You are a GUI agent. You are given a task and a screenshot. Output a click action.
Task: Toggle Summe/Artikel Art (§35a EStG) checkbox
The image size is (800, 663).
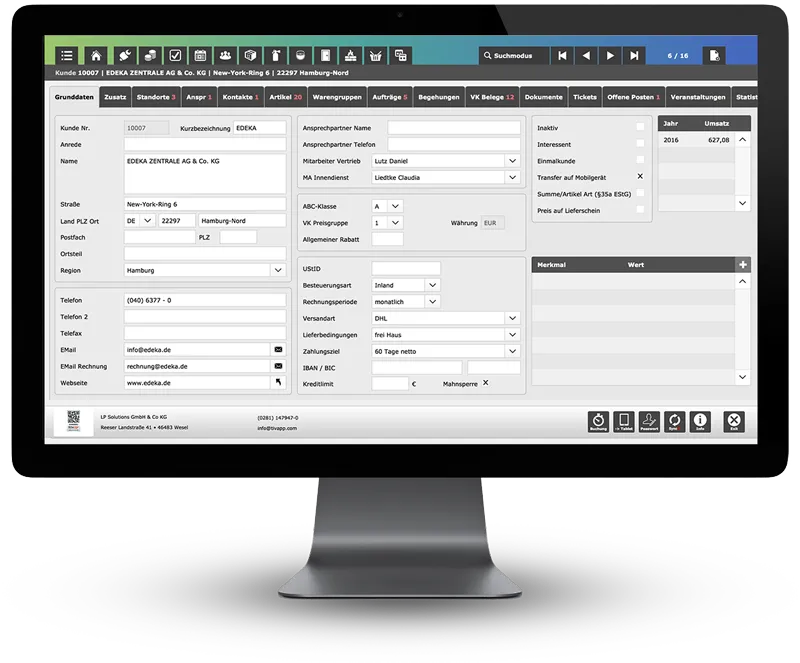tap(640, 193)
